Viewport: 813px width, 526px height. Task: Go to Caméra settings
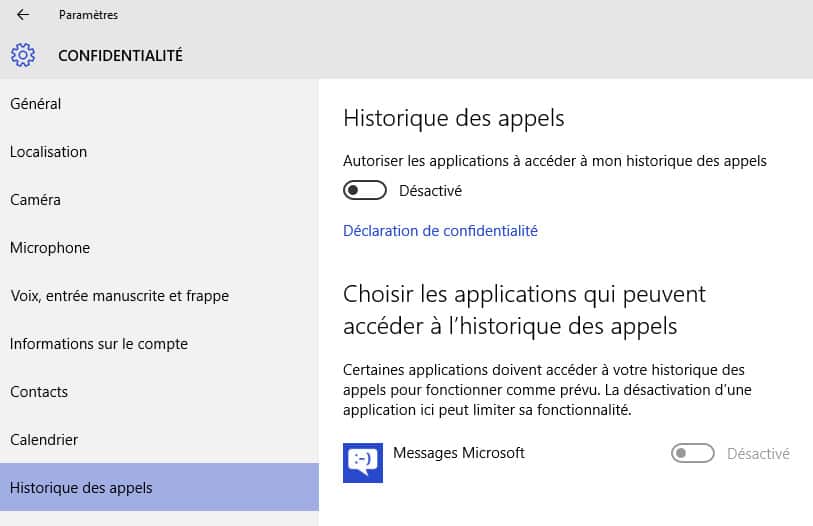[159, 200]
